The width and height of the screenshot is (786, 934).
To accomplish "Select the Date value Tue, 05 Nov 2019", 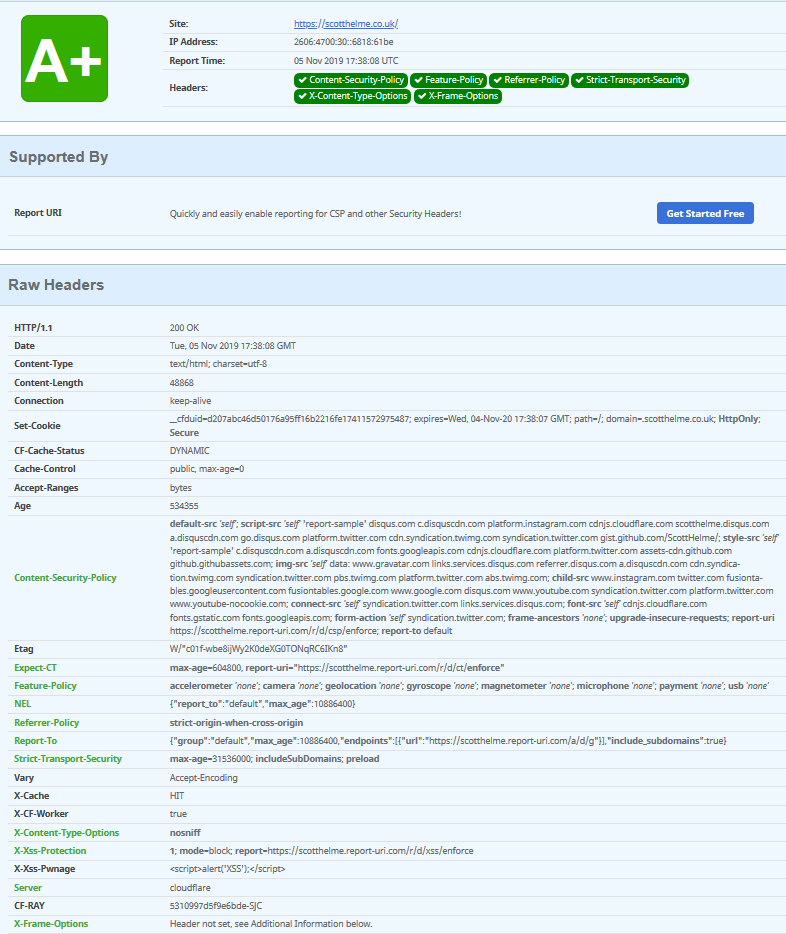I will point(233,345).
